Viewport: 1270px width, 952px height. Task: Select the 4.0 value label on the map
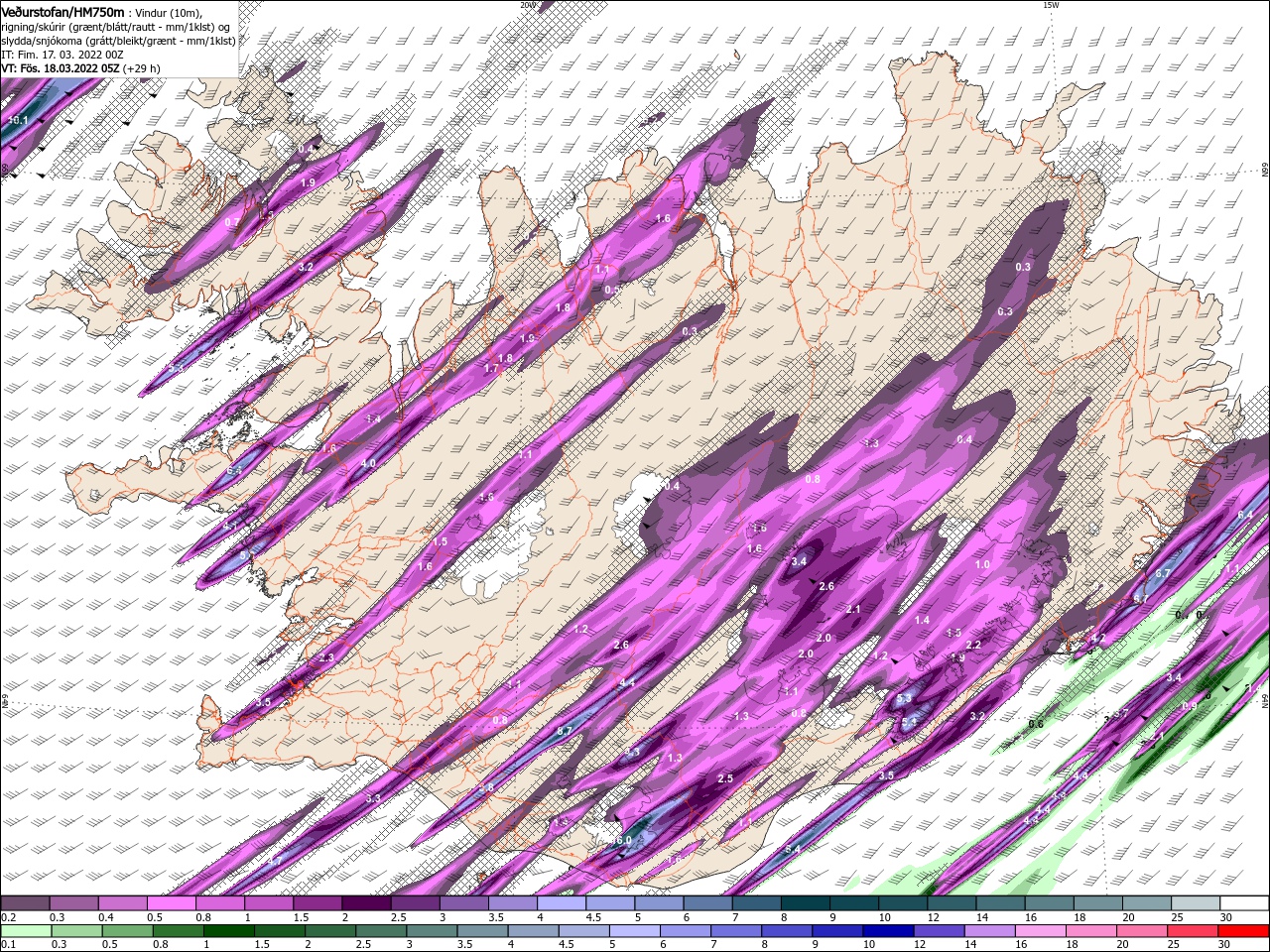tap(368, 463)
